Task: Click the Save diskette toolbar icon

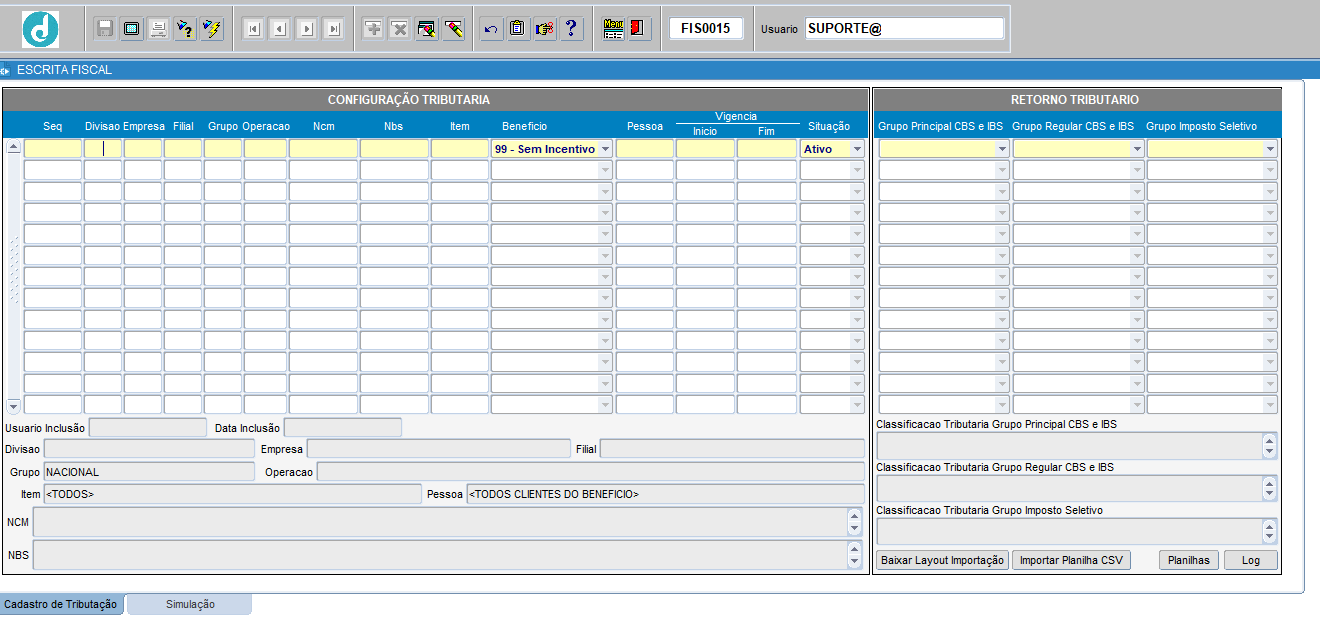Action: 105,29
